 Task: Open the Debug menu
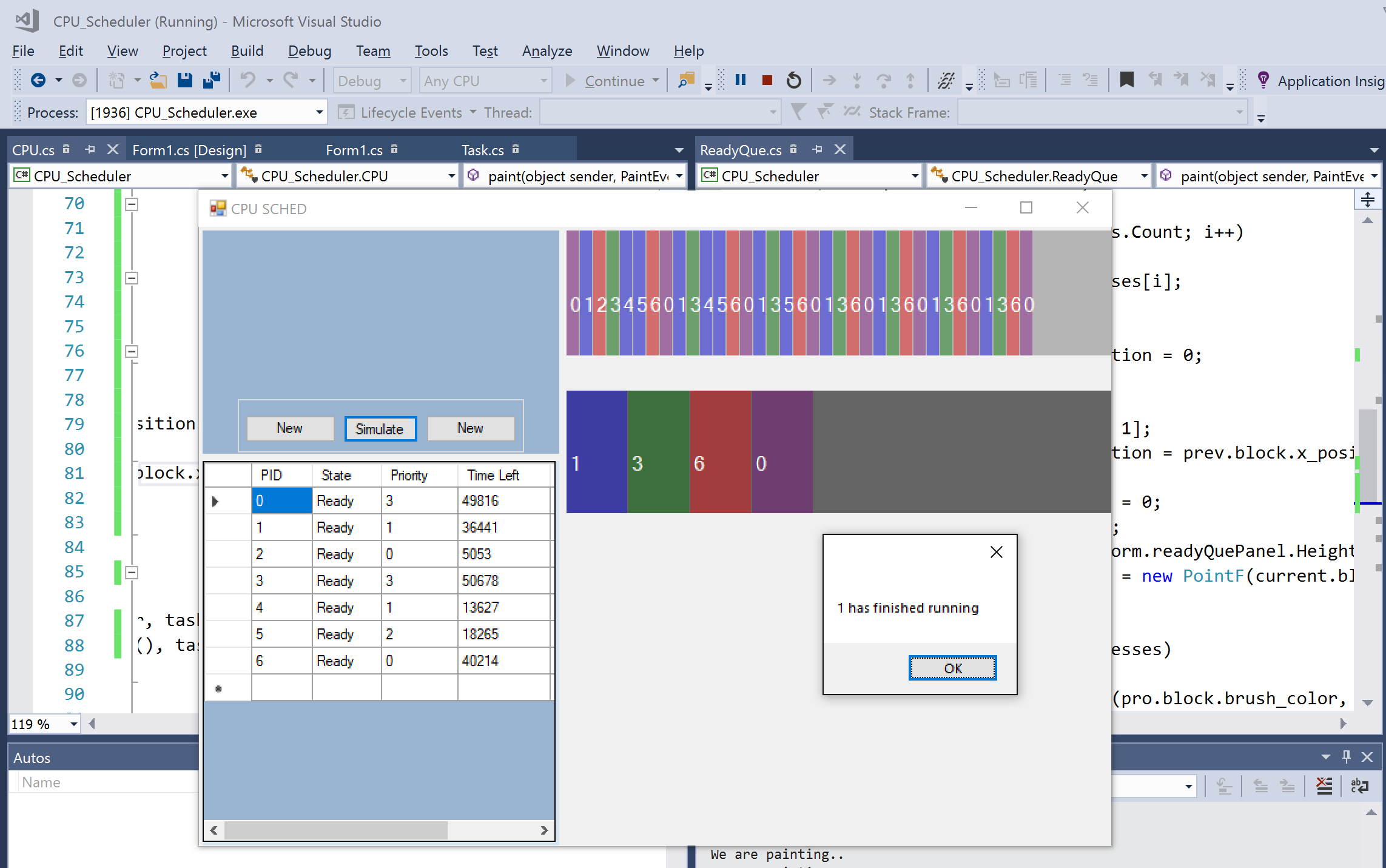[309, 50]
